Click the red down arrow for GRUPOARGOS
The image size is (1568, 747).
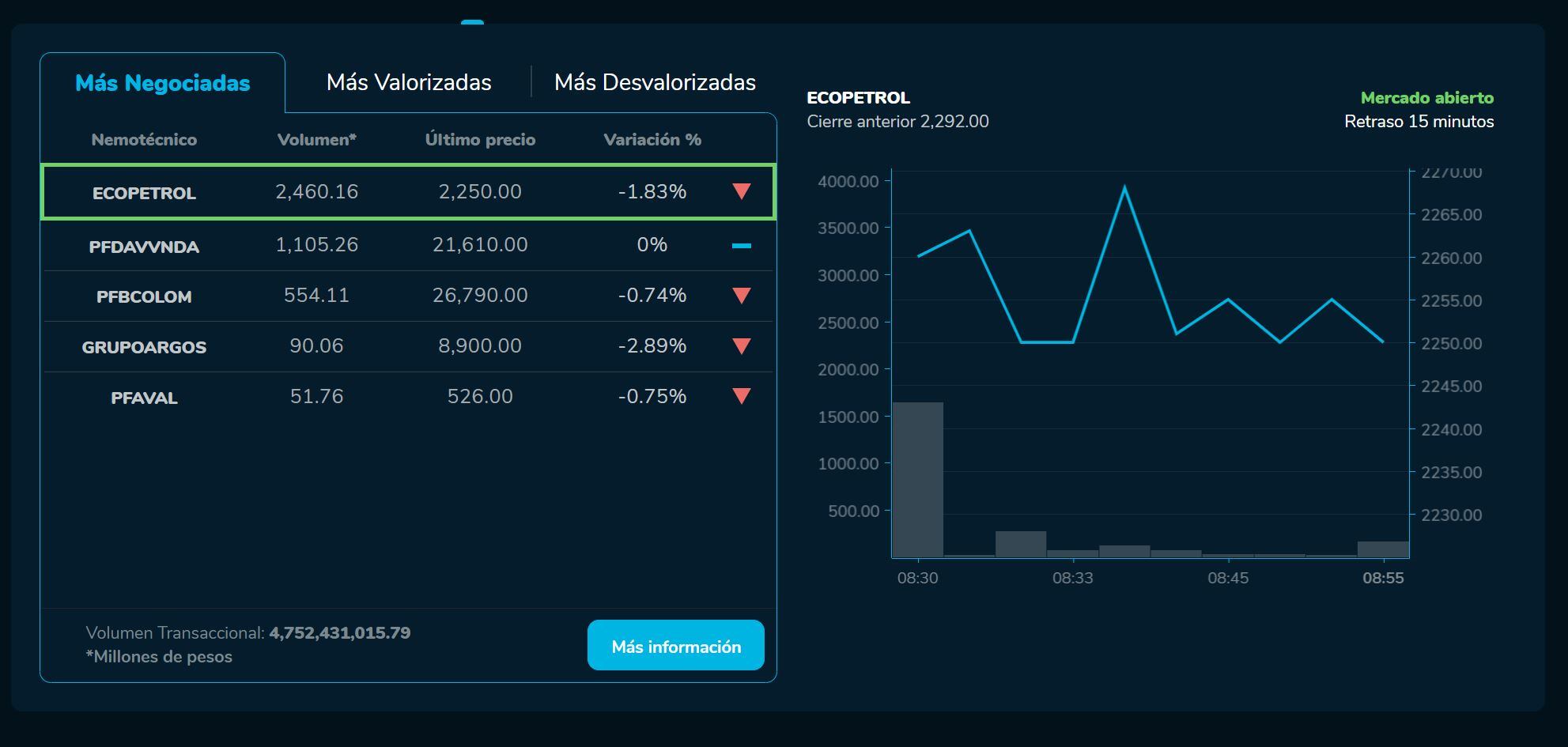point(741,346)
